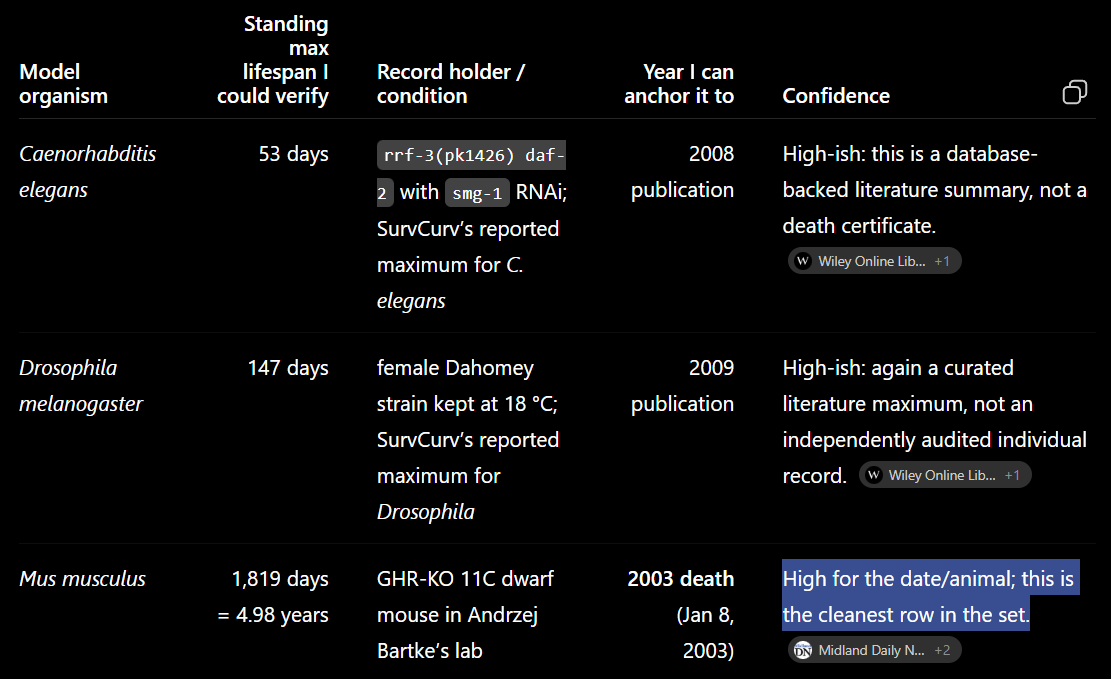This screenshot has width=1111, height=679.
Task: Click the 1,819 days = 4.98 years value
Action: (x=273, y=597)
